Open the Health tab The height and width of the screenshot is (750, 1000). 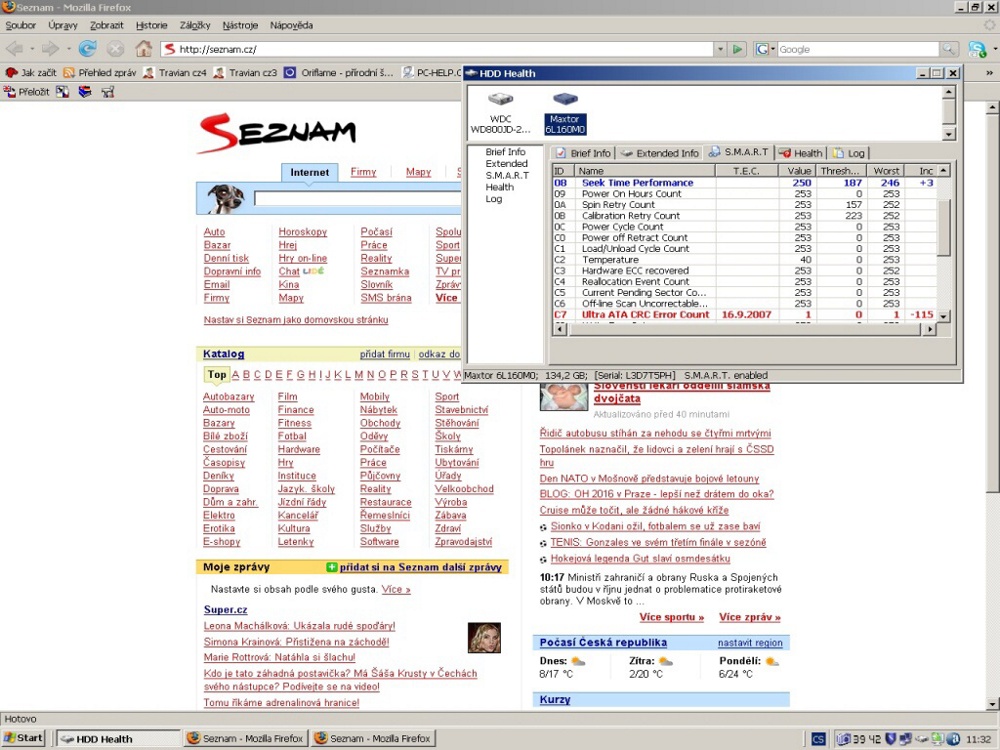(x=801, y=153)
